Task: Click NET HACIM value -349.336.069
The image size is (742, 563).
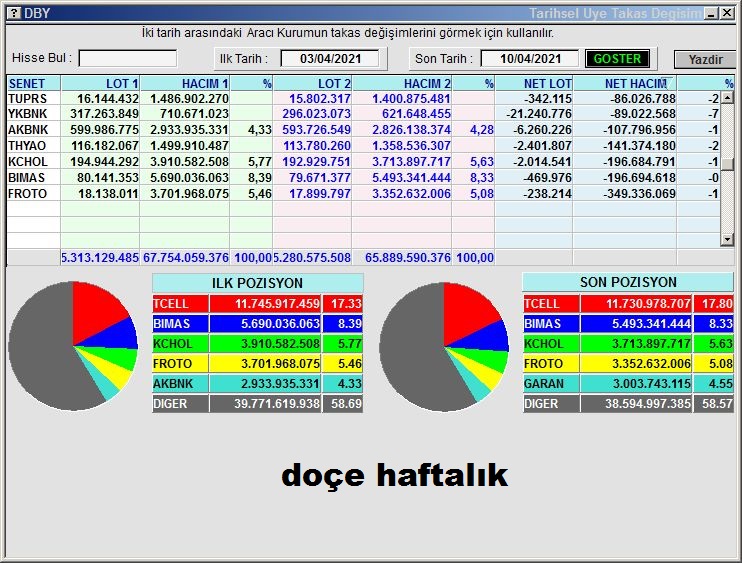Action: [639, 194]
